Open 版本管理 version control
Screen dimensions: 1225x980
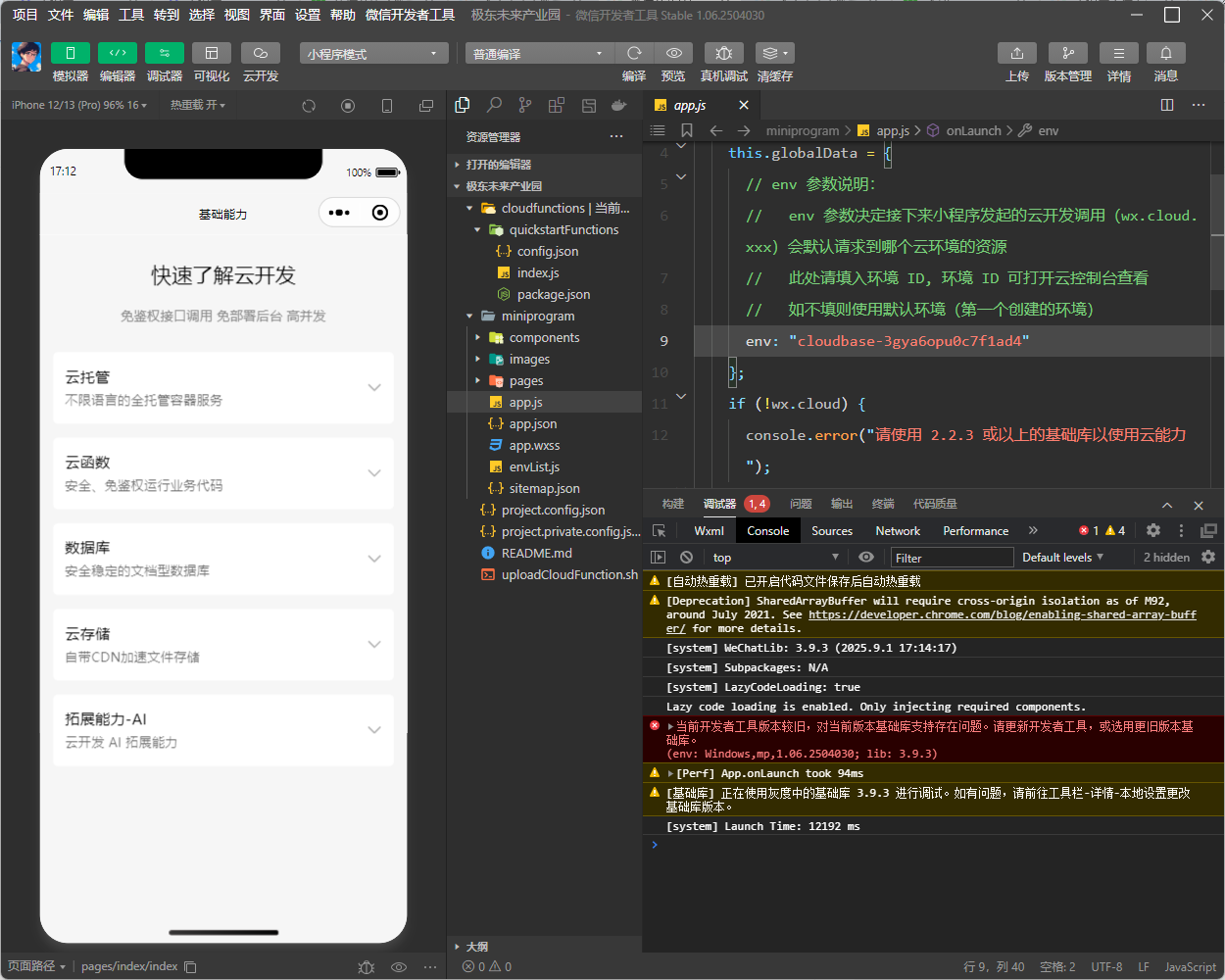(1068, 53)
